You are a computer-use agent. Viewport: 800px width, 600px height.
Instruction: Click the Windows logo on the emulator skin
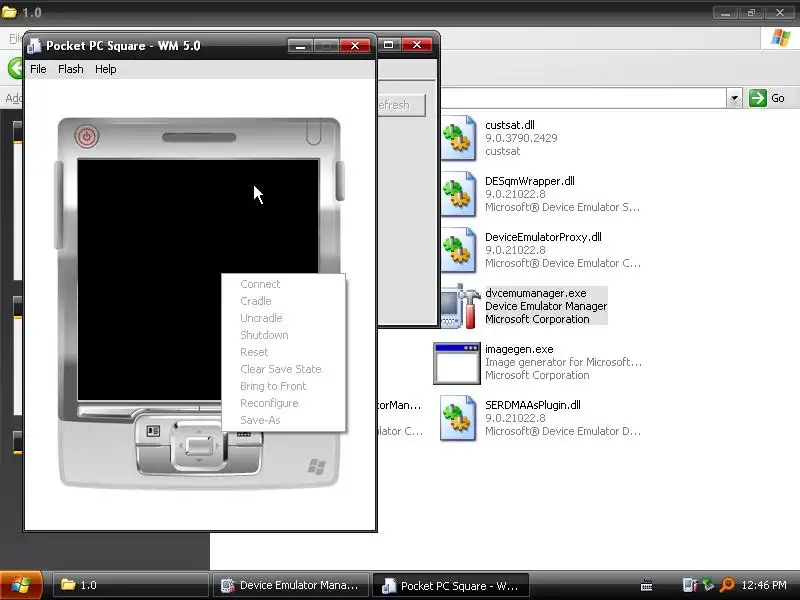coord(317,466)
